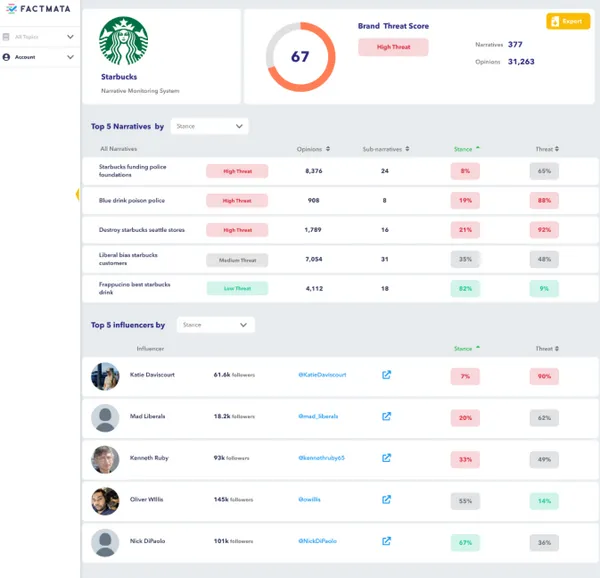This screenshot has height=578, width=600.
Task: Open Oliver Willis external profile link icon
Action: (x=386, y=500)
